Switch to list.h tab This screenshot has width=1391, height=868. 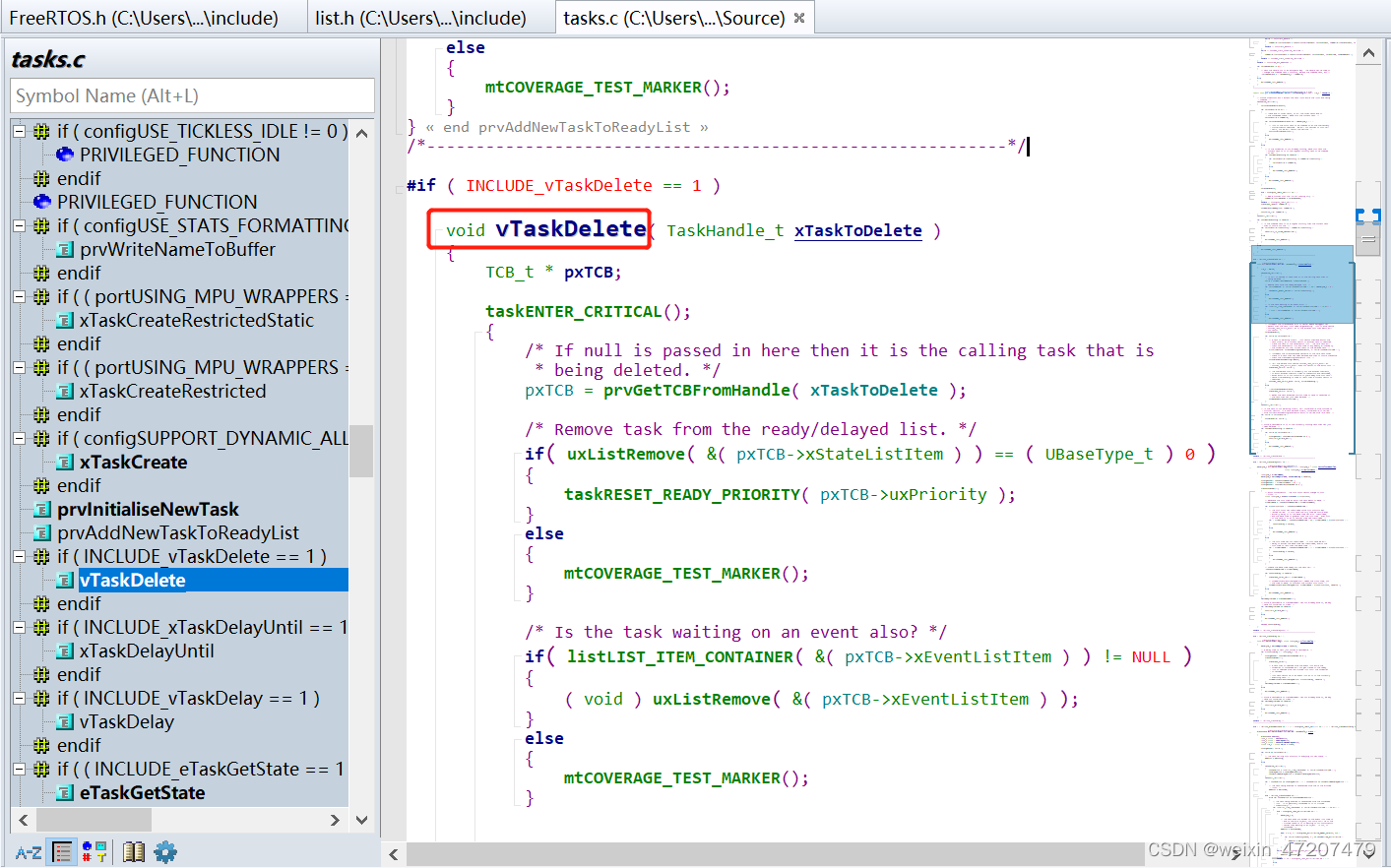point(420,18)
